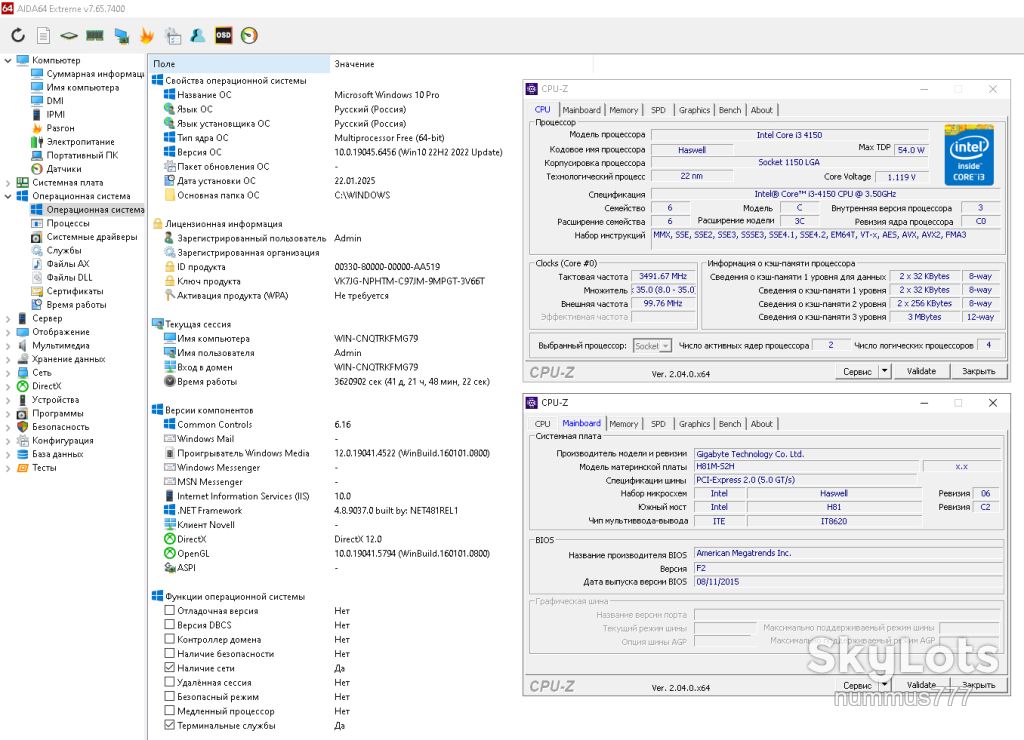Uncheck the Наличие сети checkbox

pos(169,668)
